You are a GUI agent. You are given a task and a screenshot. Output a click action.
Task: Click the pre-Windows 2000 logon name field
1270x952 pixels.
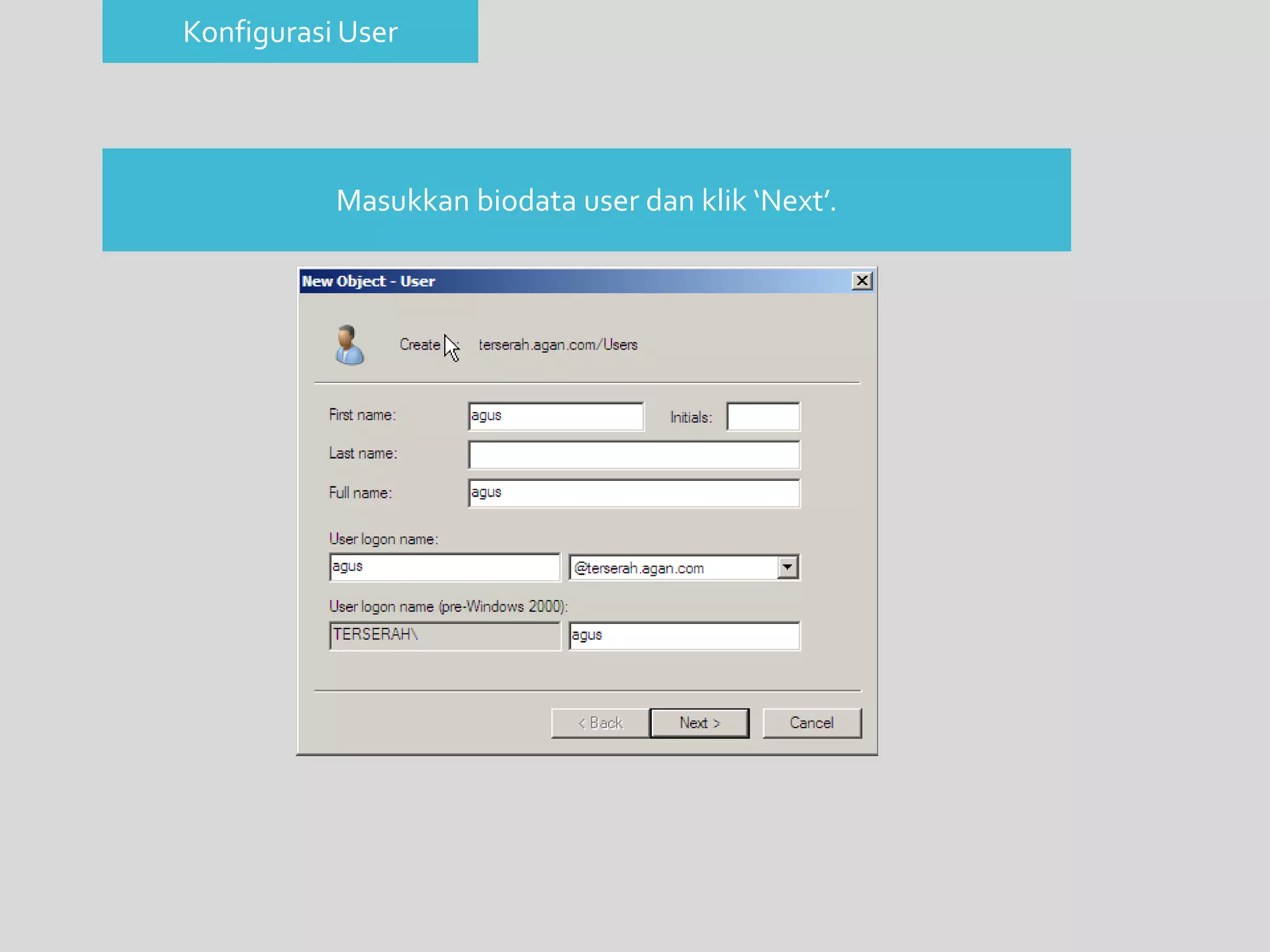coord(684,636)
